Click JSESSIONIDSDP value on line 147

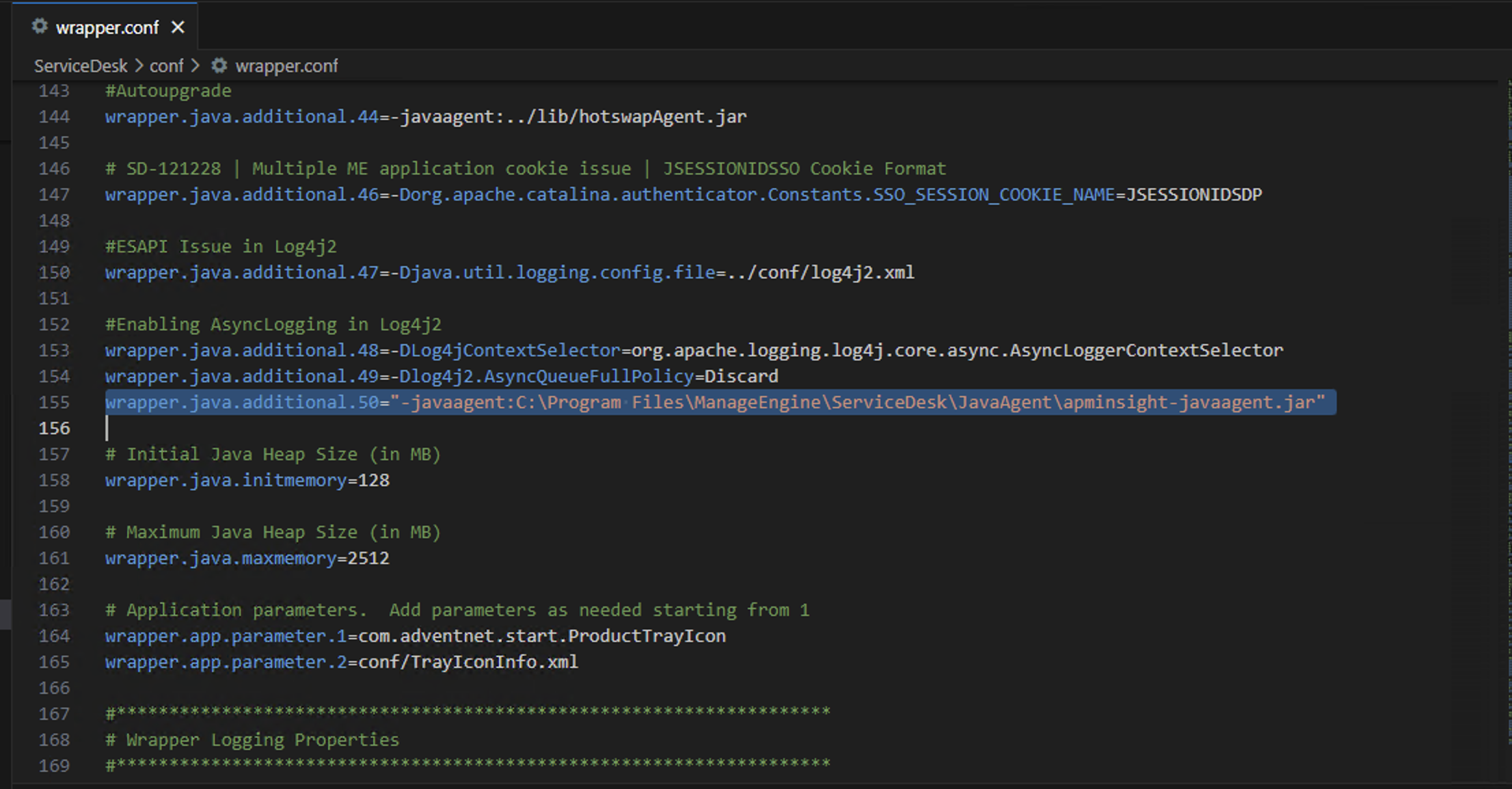1193,194
